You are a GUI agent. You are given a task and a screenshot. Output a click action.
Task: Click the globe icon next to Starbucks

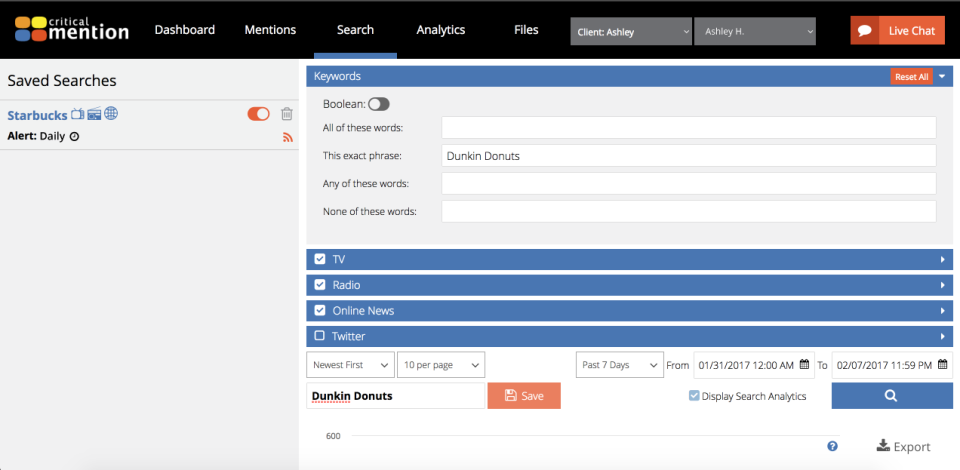point(111,113)
